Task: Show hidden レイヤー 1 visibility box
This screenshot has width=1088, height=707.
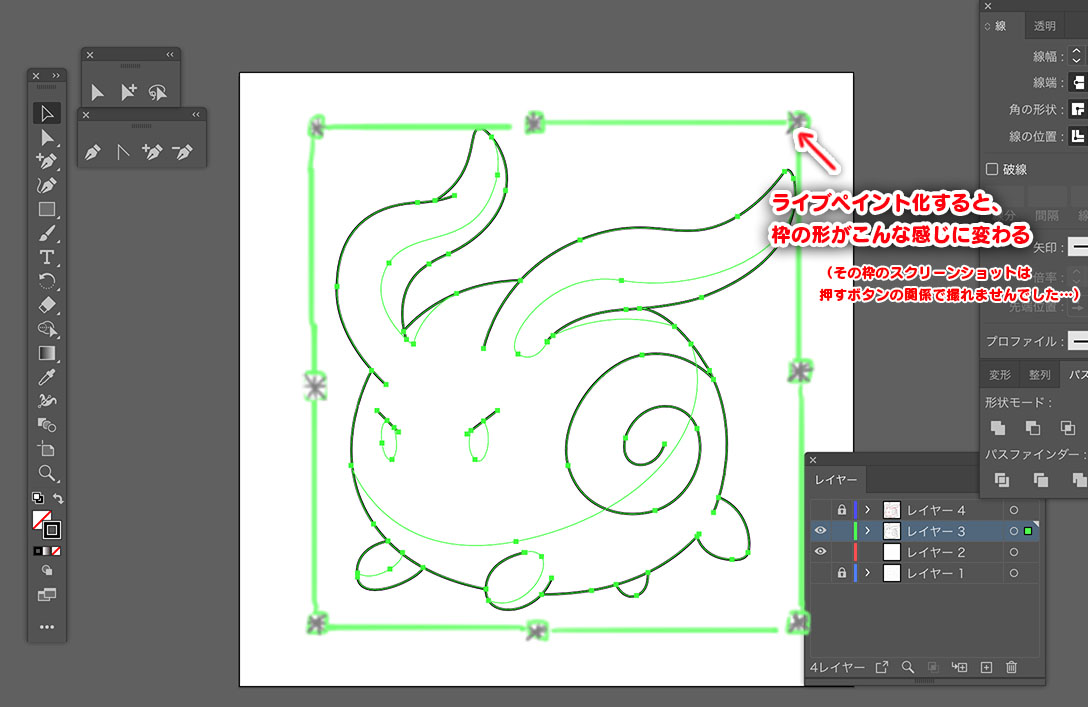Action: [820, 573]
